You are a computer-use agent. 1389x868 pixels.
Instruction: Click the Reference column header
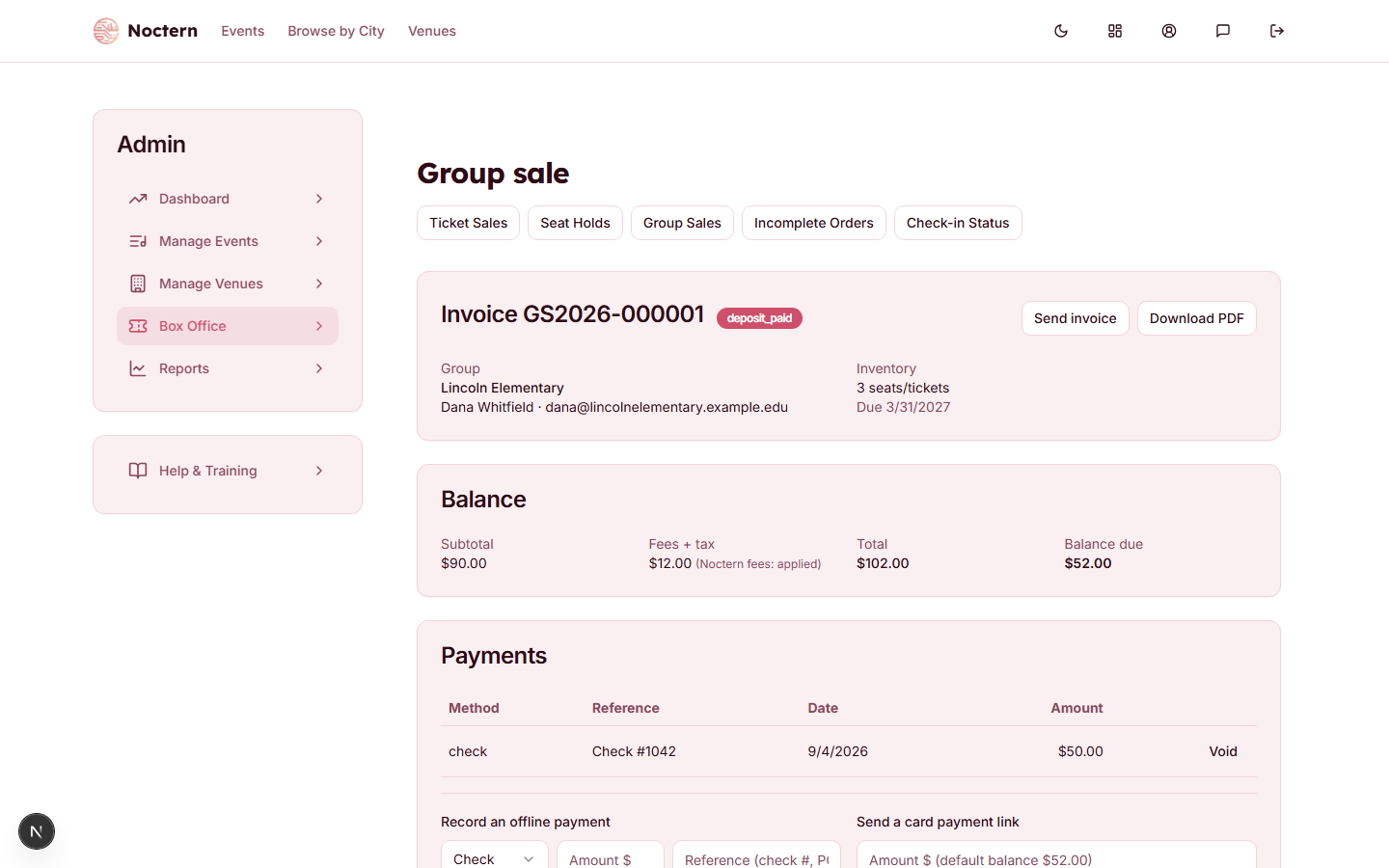(x=626, y=708)
